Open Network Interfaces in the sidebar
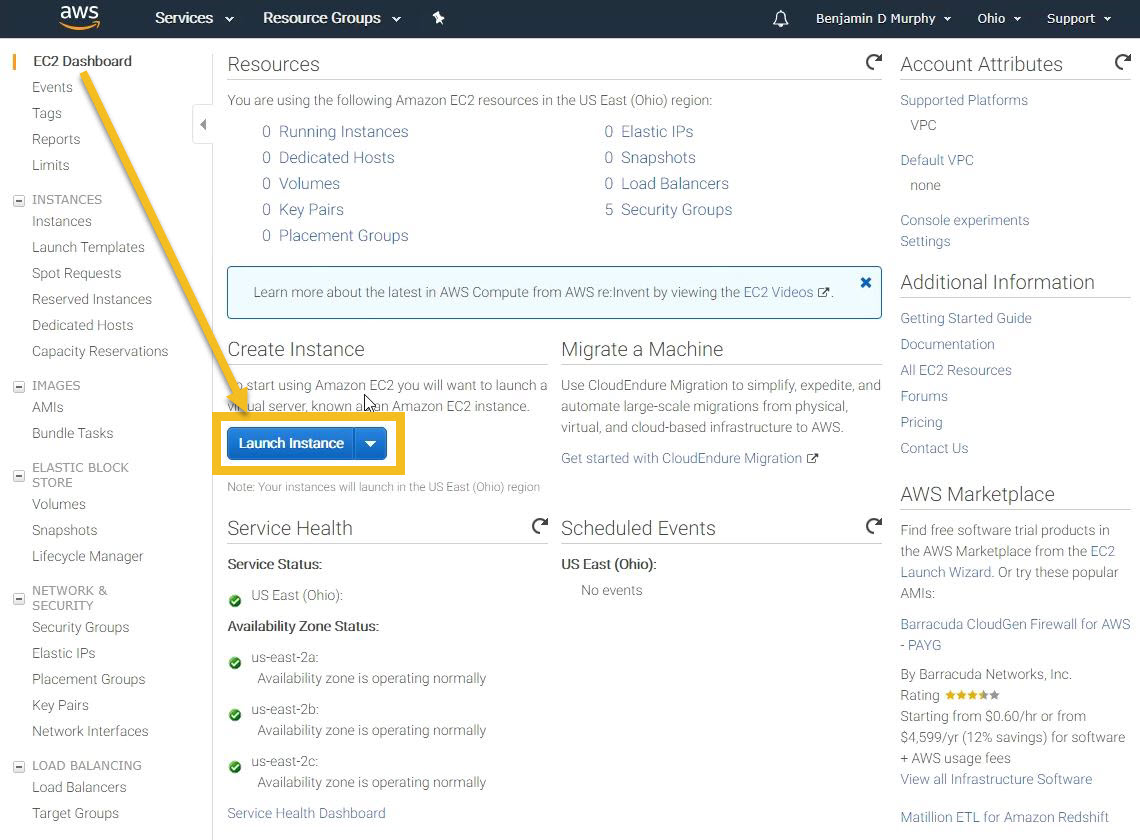This screenshot has width=1140, height=840. coord(90,731)
